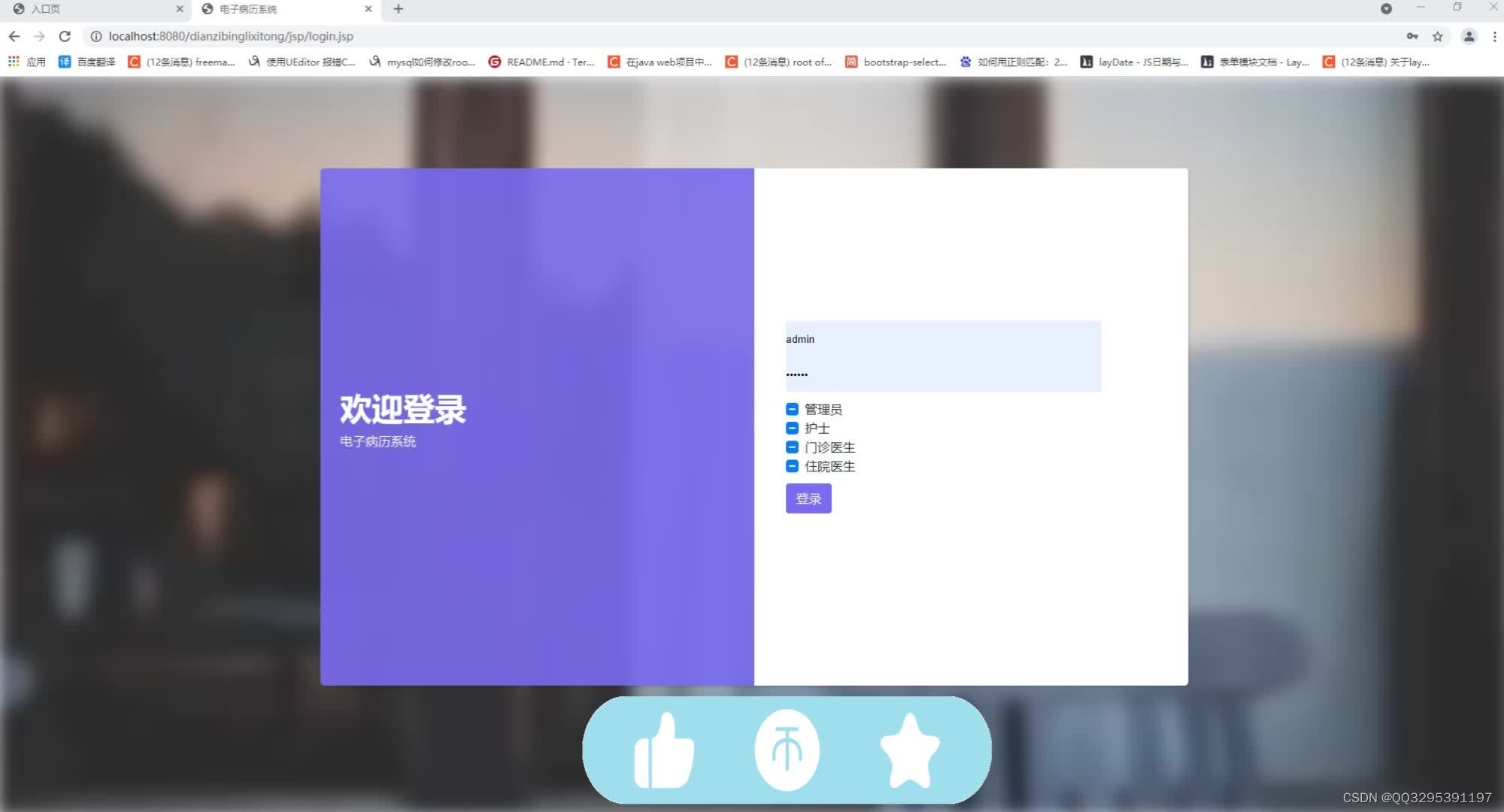
Task: Click the site information icon
Action: tap(96, 36)
